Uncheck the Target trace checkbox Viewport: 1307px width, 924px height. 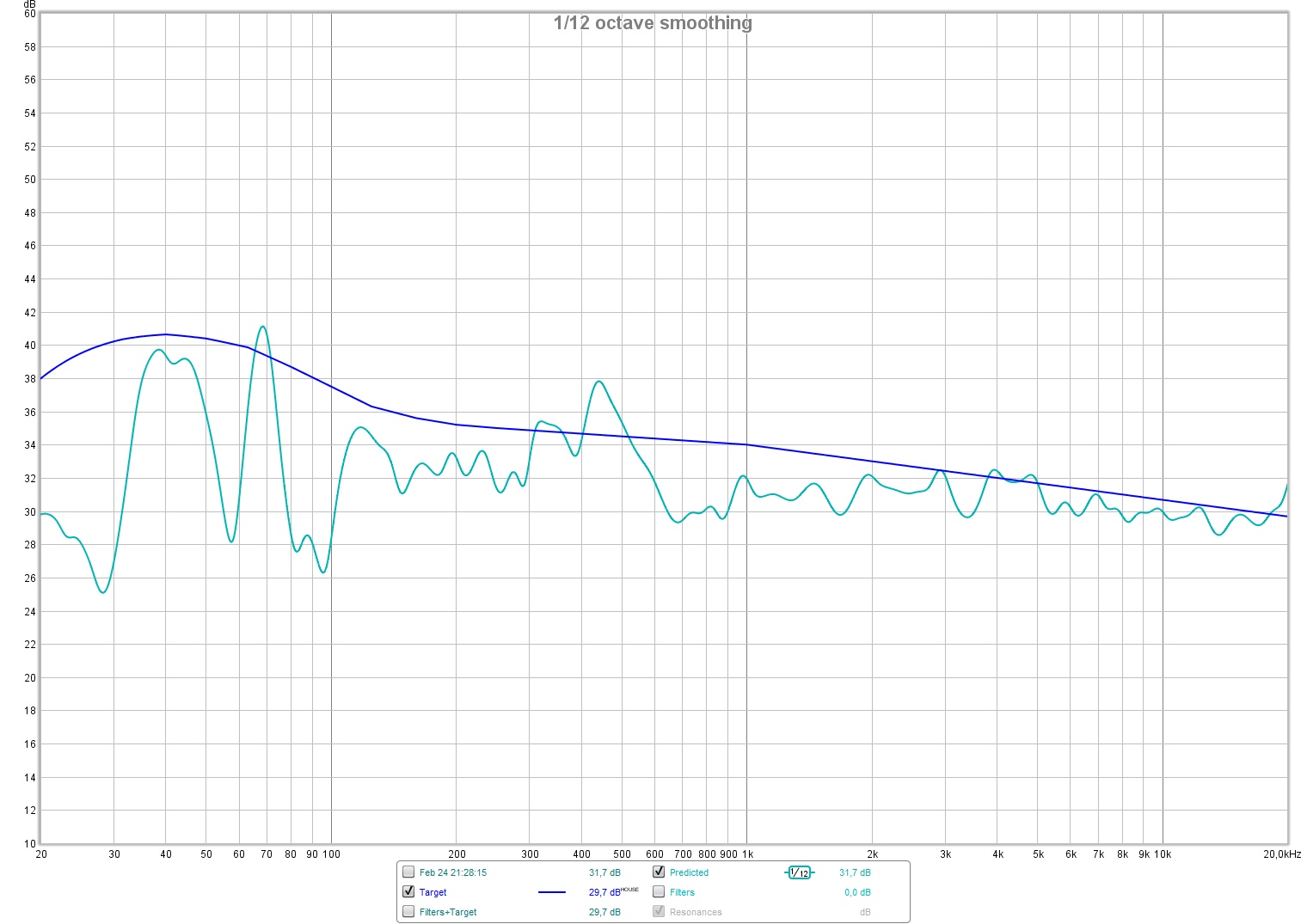click(408, 891)
